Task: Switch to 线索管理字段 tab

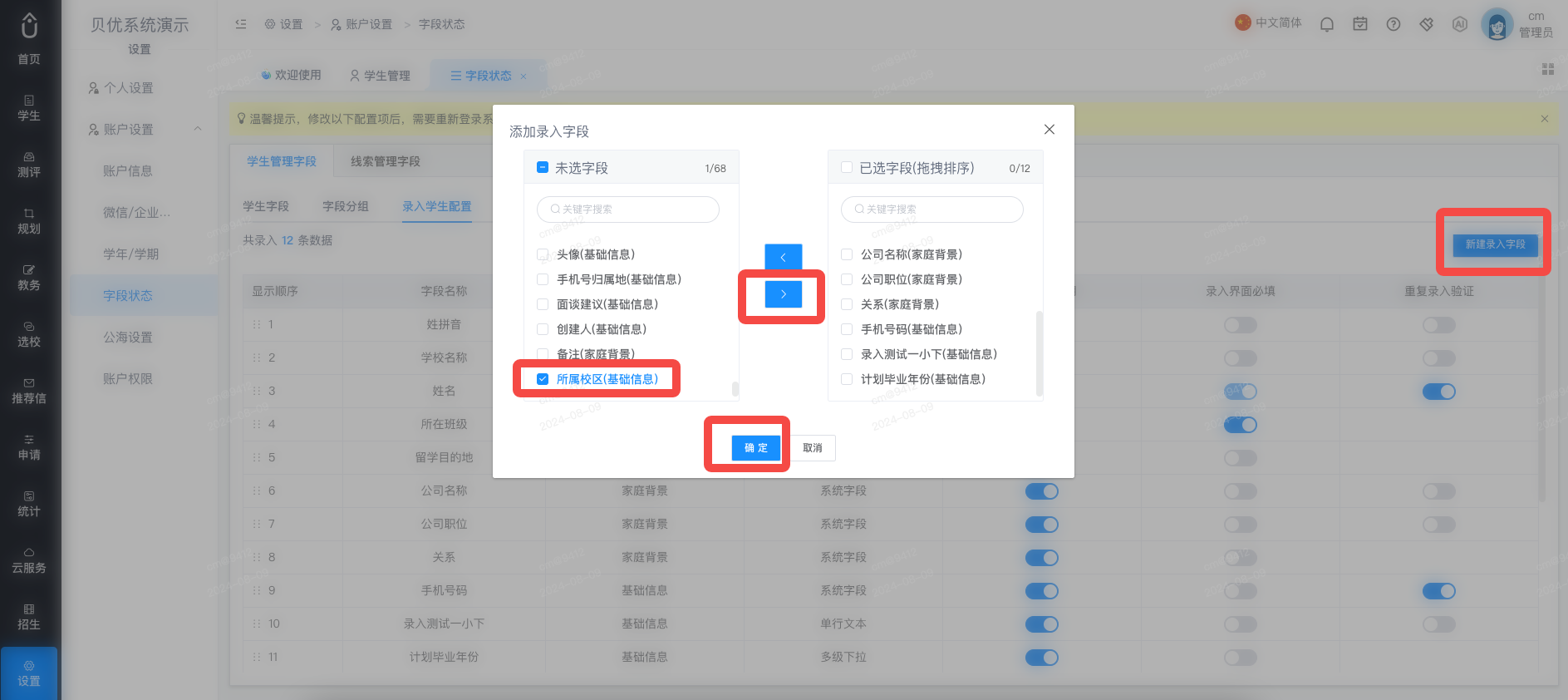Action: pos(385,161)
